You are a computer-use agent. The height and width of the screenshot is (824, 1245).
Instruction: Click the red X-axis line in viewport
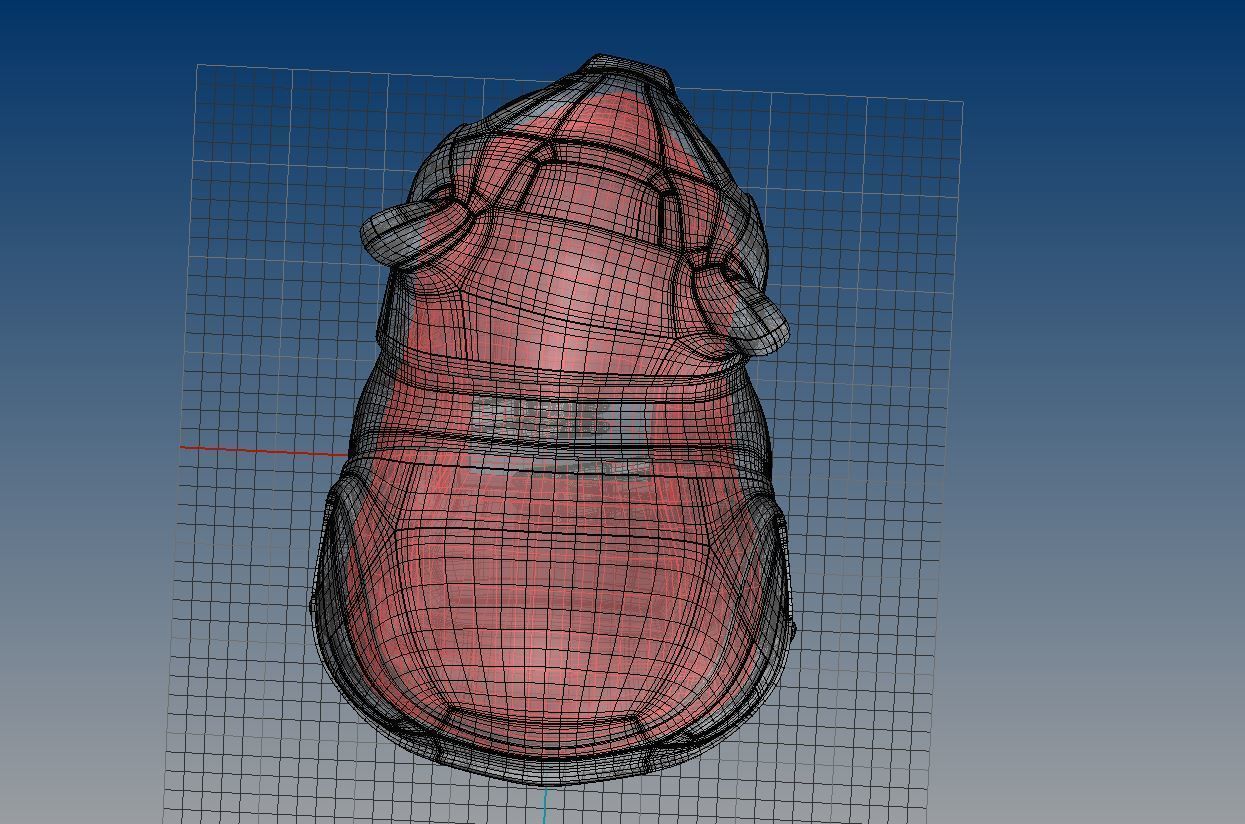[264, 451]
